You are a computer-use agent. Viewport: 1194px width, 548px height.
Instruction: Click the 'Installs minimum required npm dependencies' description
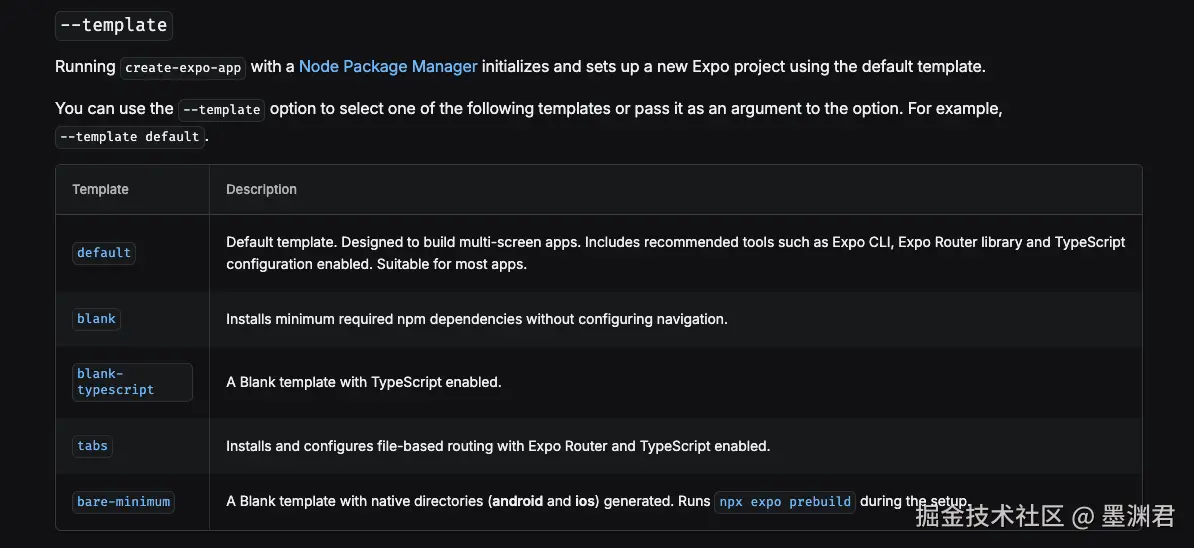[x=476, y=319]
